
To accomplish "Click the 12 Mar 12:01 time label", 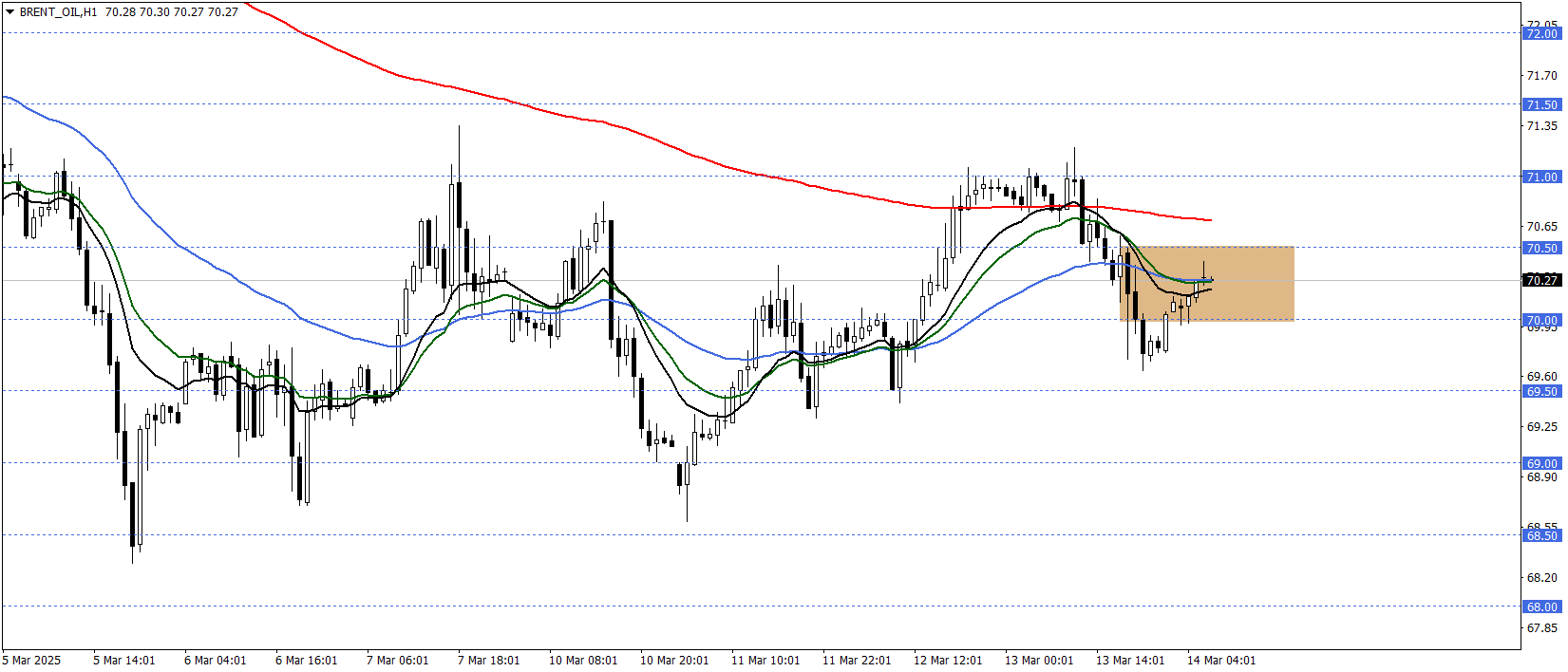I will [x=948, y=661].
